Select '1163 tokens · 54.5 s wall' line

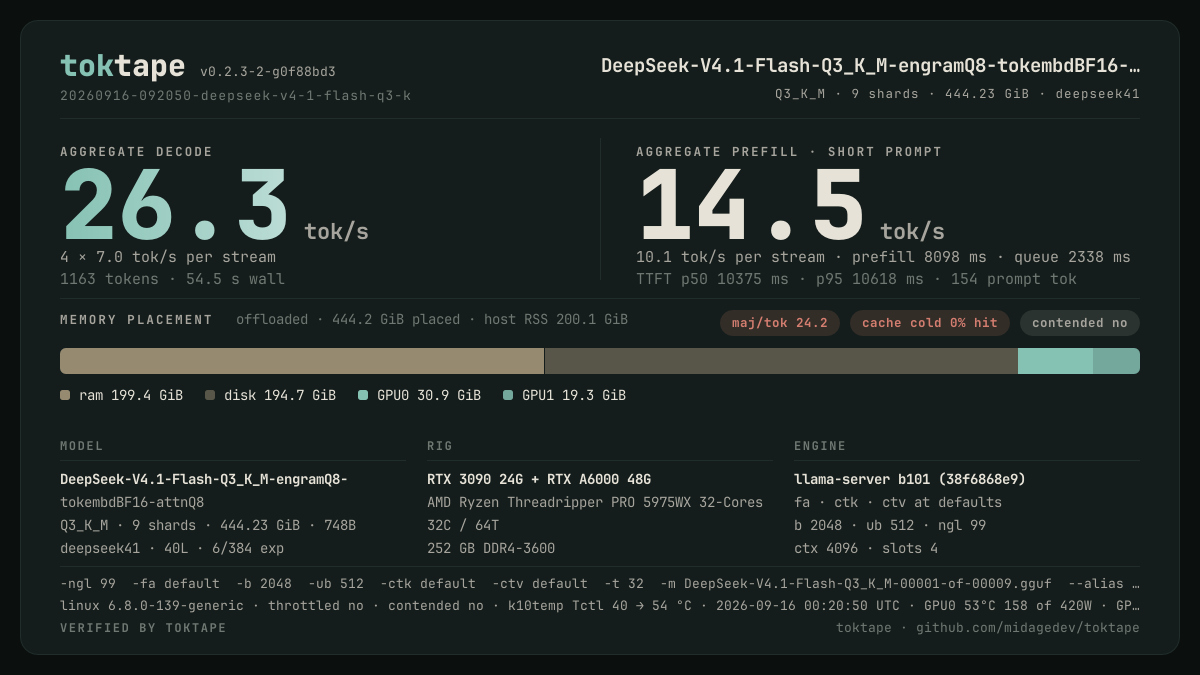(x=172, y=279)
